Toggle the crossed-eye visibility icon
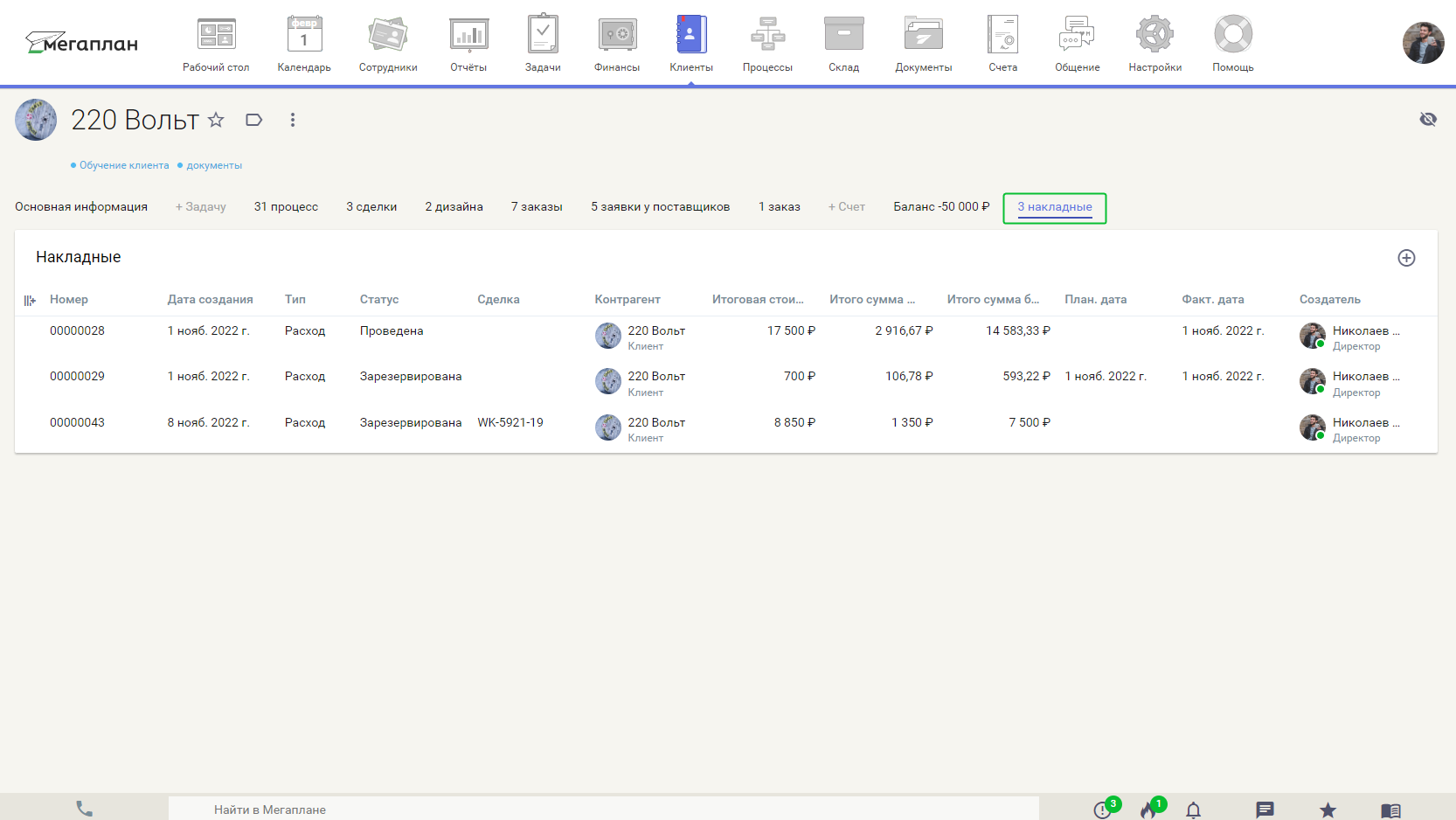 coord(1428,119)
